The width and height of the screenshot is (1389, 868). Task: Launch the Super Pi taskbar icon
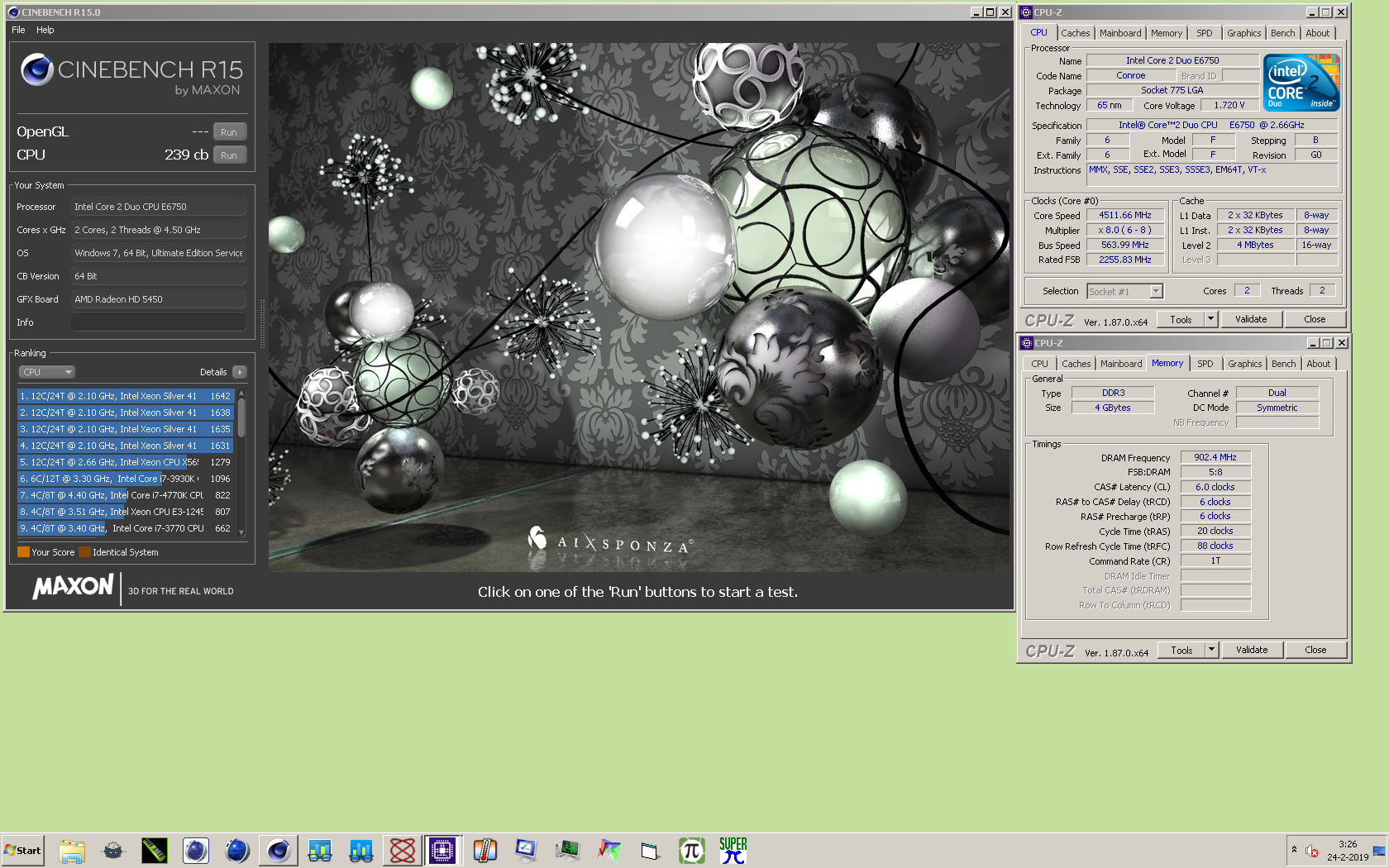click(x=733, y=851)
